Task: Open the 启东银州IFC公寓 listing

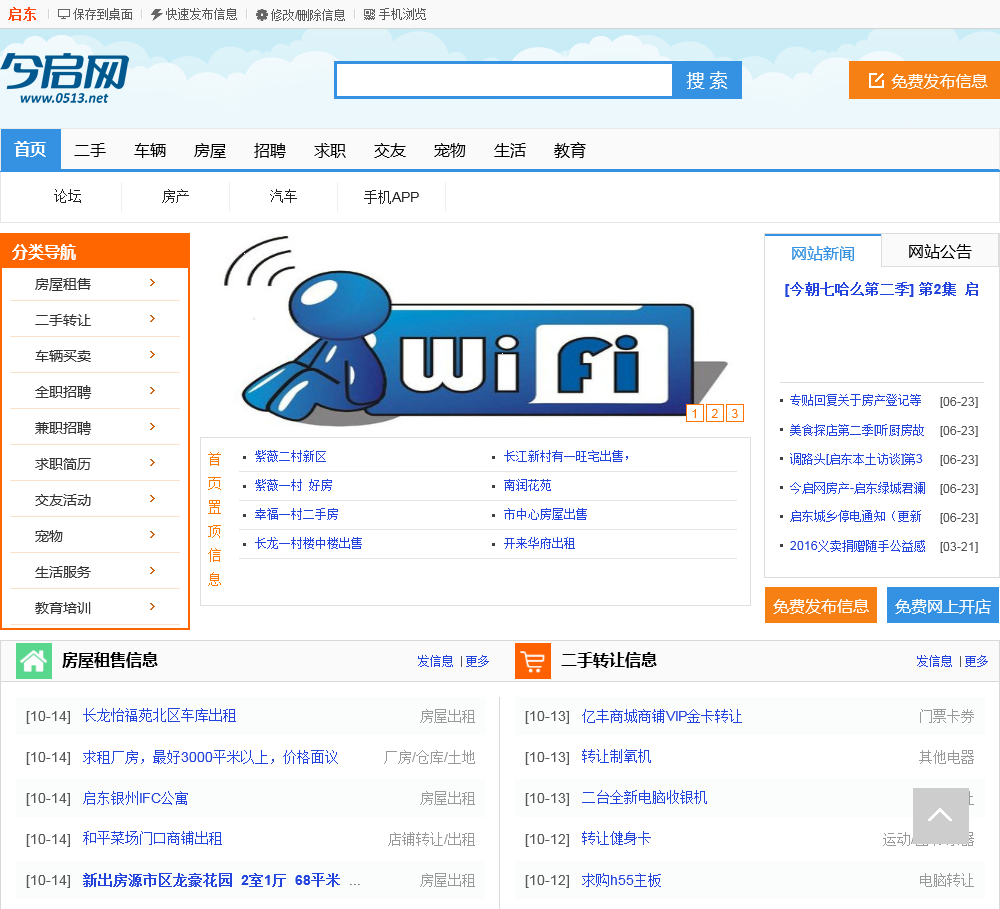Action: [135, 798]
